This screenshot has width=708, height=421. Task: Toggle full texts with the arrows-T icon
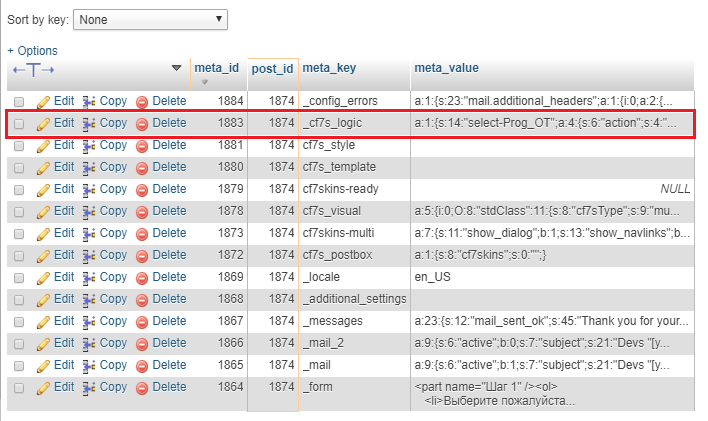pyautogui.click(x=32, y=69)
